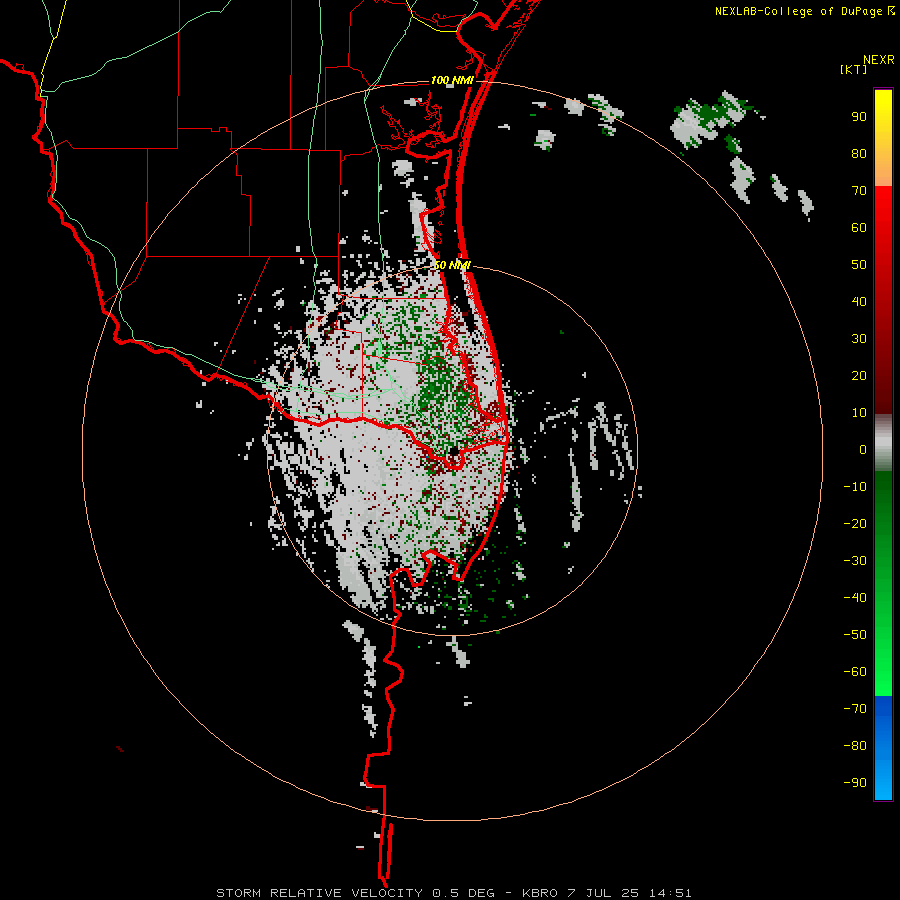Click the -20 value on the velocity scale
The width and height of the screenshot is (900, 900).
pos(855,524)
